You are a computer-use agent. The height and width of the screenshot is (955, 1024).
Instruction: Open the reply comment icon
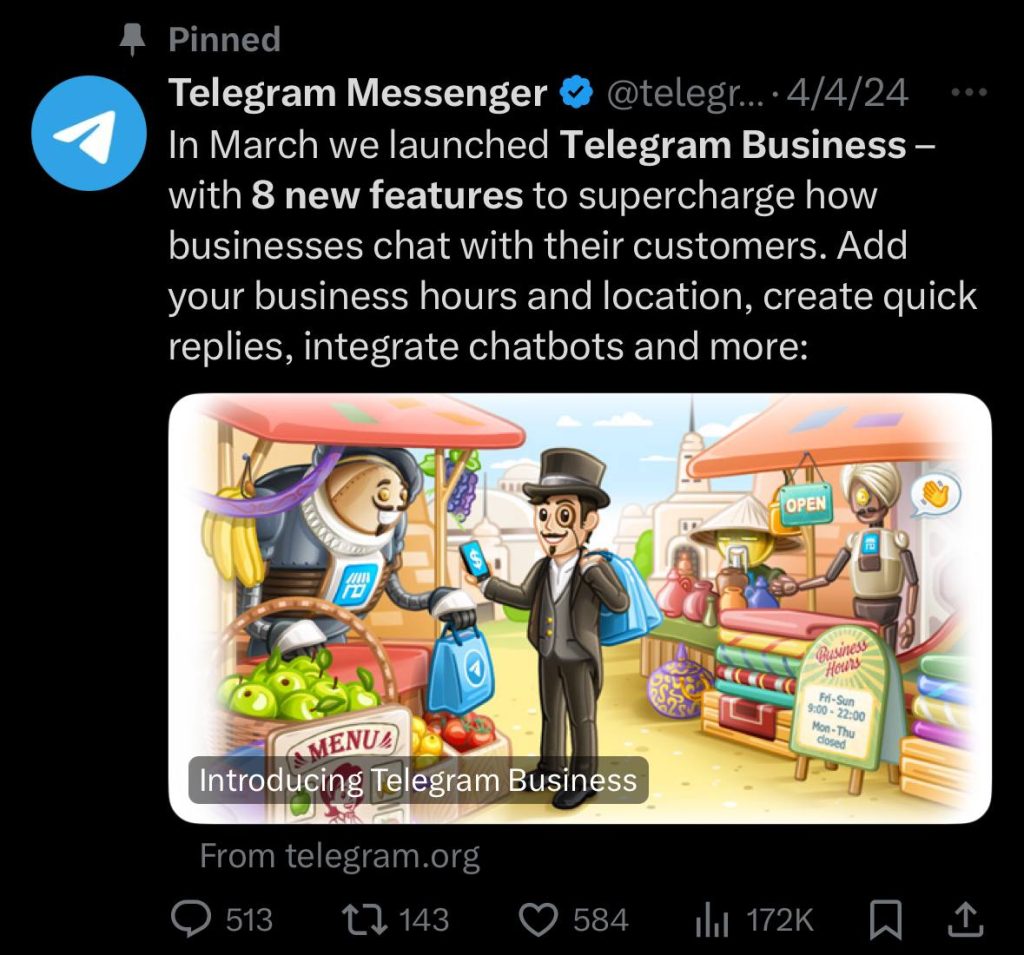click(x=191, y=919)
